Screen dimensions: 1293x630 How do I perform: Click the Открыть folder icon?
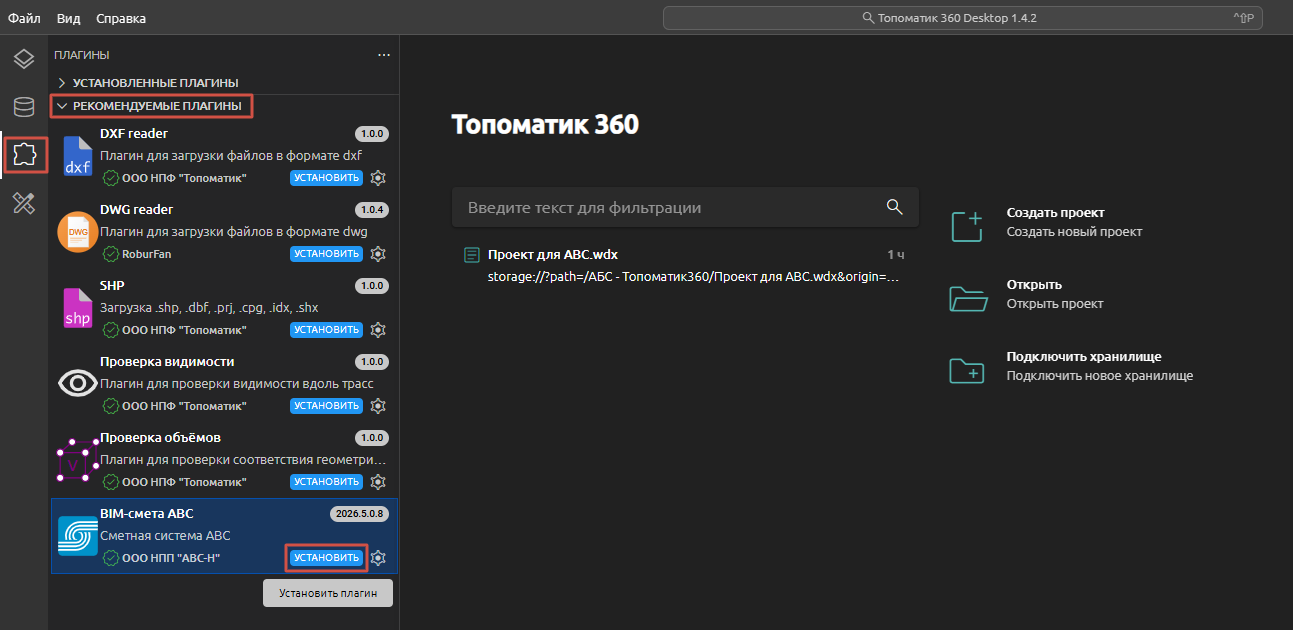click(x=967, y=297)
